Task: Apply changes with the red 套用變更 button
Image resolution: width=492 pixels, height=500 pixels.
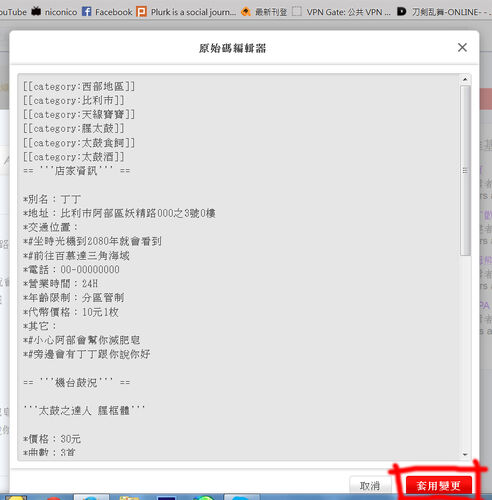Action: [438, 486]
